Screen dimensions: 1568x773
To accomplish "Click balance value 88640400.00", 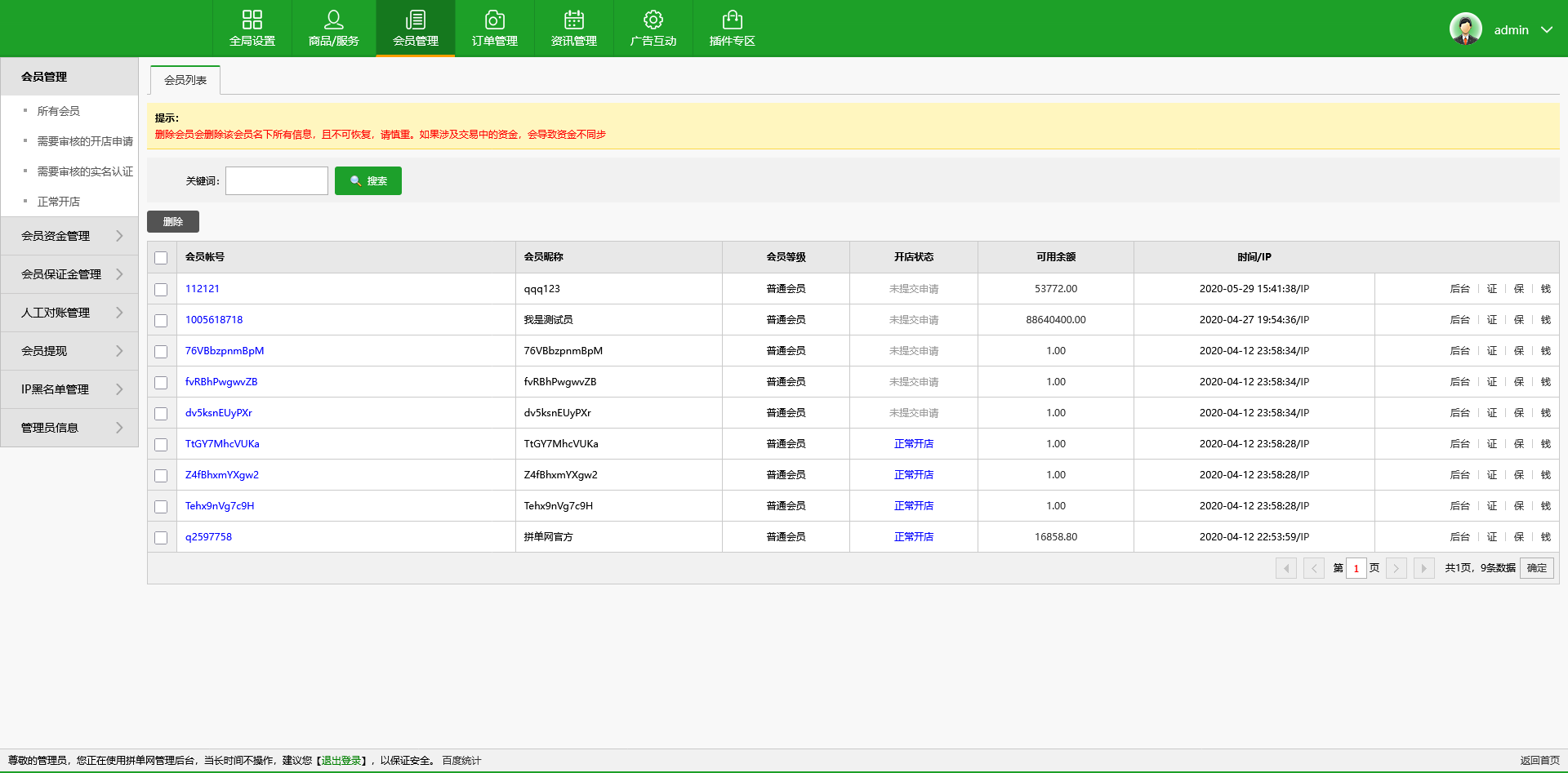I will (1056, 320).
